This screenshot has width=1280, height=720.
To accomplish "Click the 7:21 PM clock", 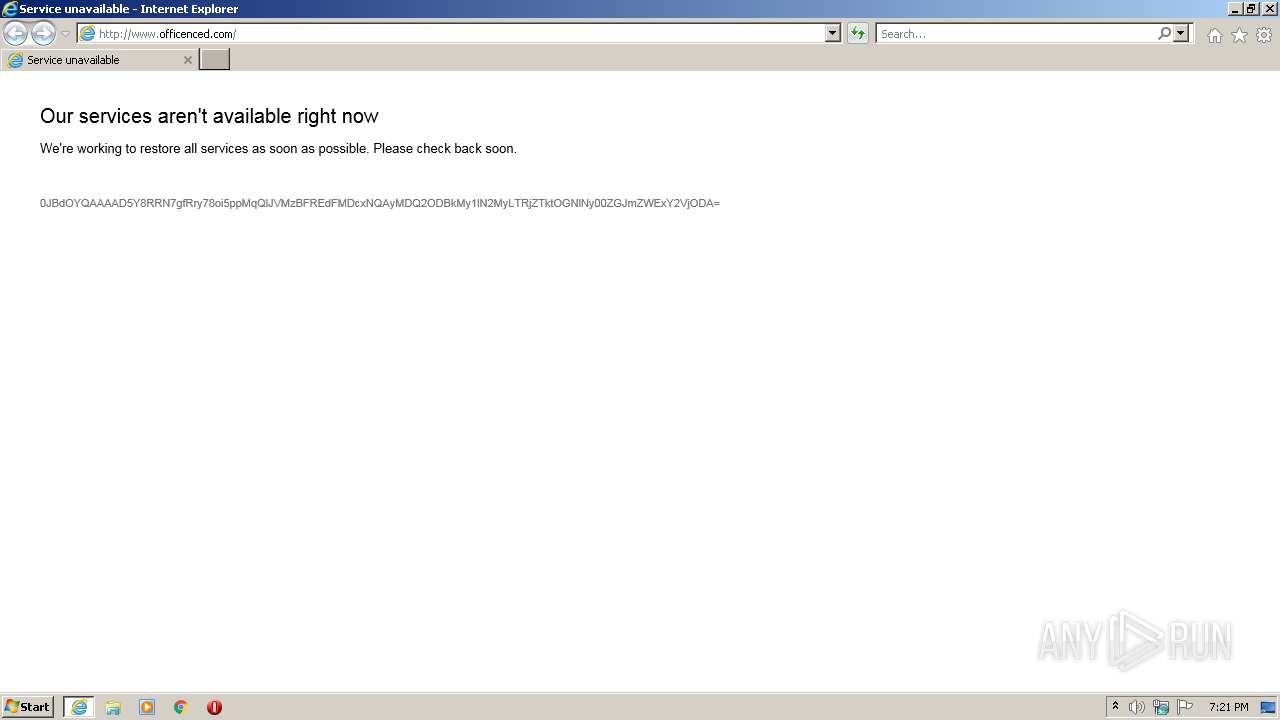I will coord(1228,707).
